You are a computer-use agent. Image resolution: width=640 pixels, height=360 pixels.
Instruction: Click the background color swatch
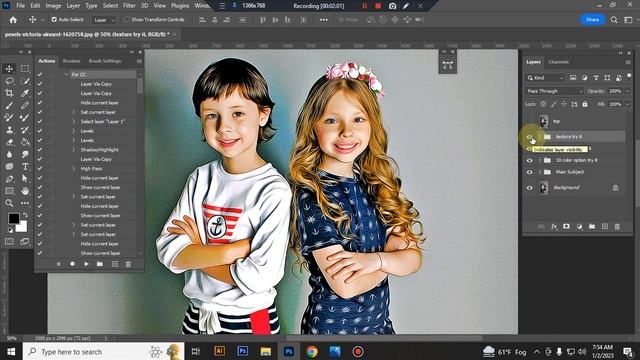[x=22, y=227]
